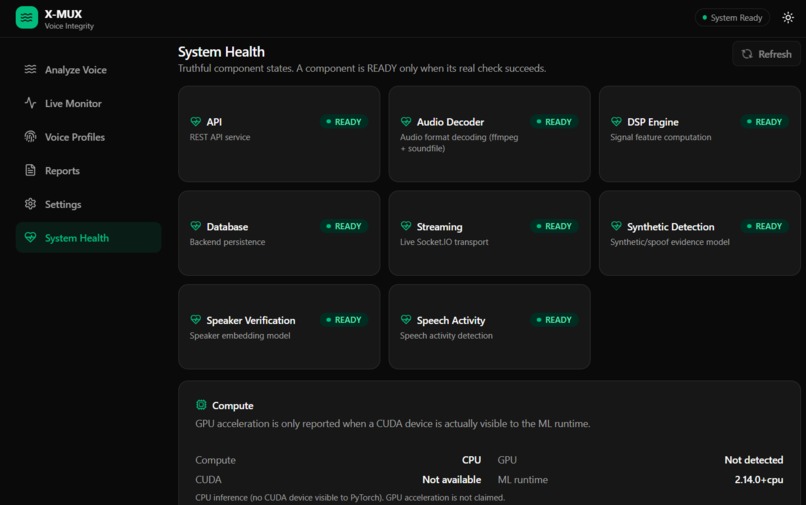Click the heart icon on Audio Decoder card
Image resolution: width=806 pixels, height=505 pixels.
click(406, 121)
